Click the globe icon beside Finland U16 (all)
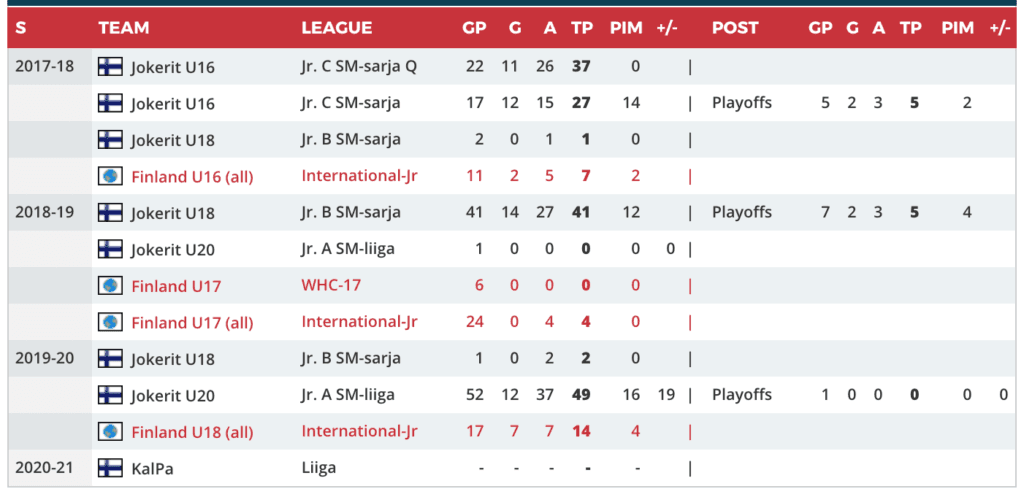 110,176
